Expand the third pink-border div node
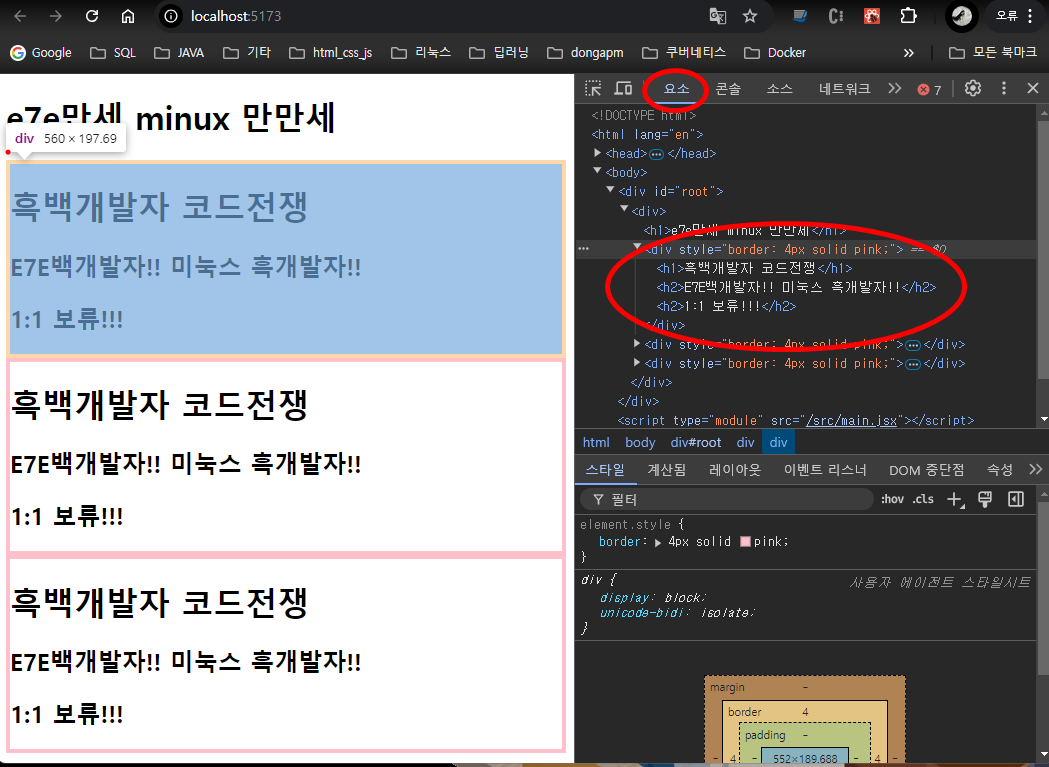Viewport: 1049px width, 767px height. coord(637,362)
